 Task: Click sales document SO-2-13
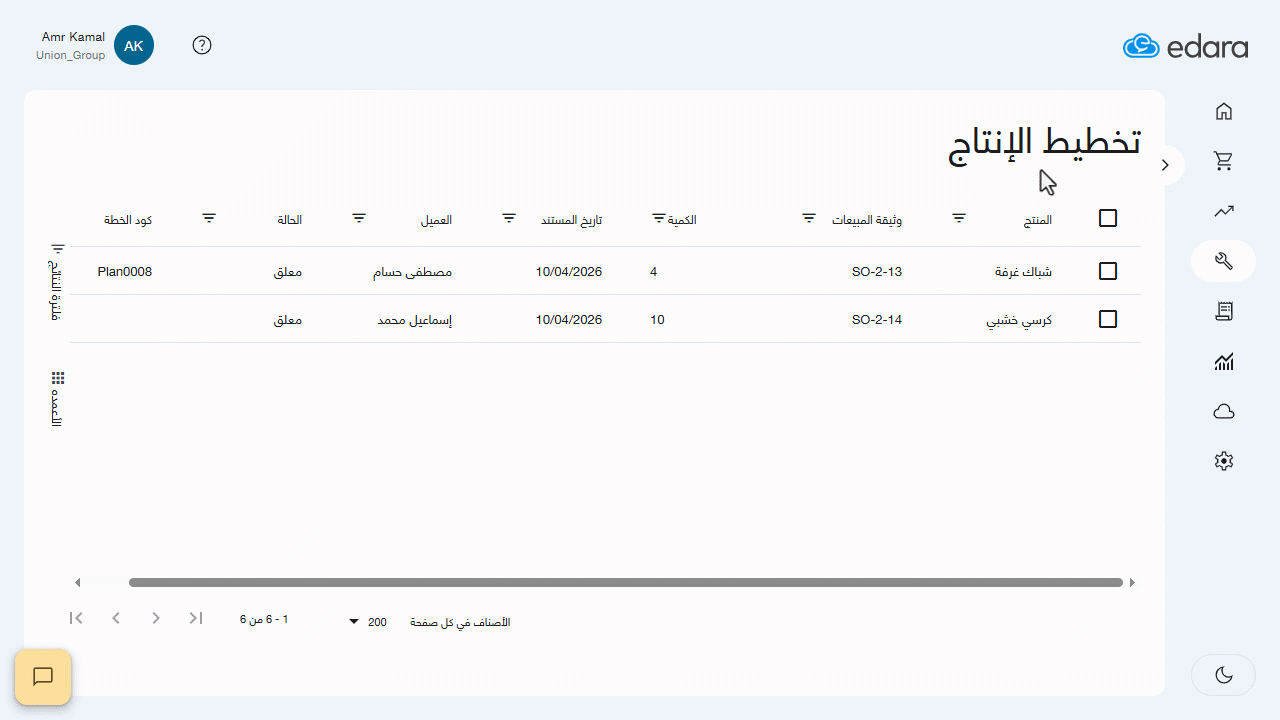tap(877, 271)
